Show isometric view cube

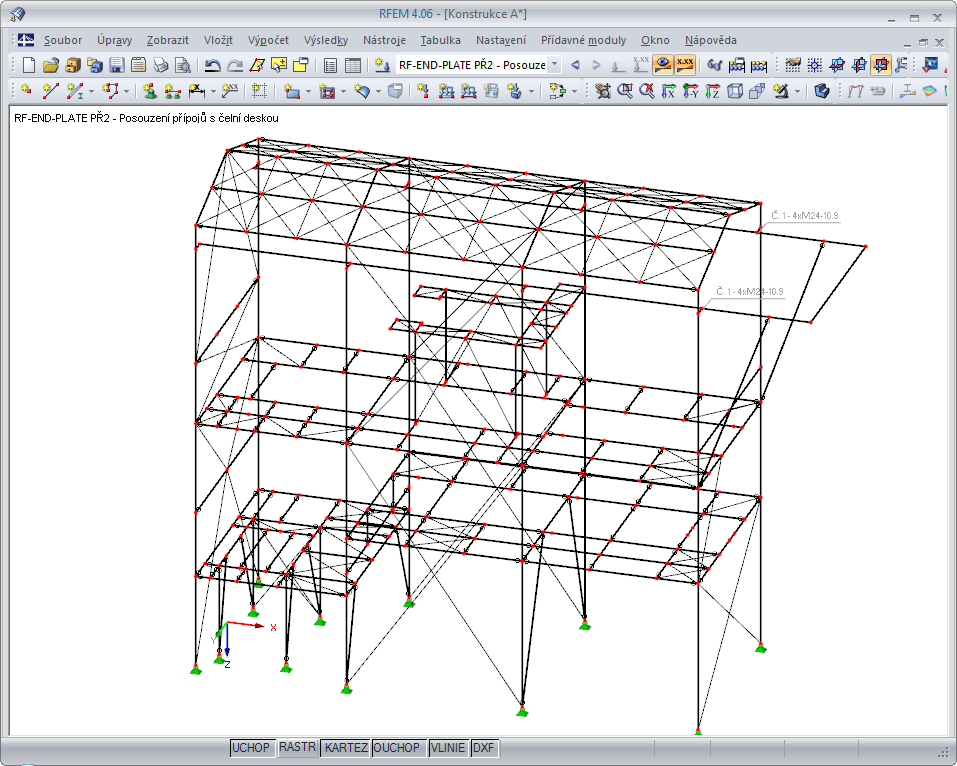(735, 91)
